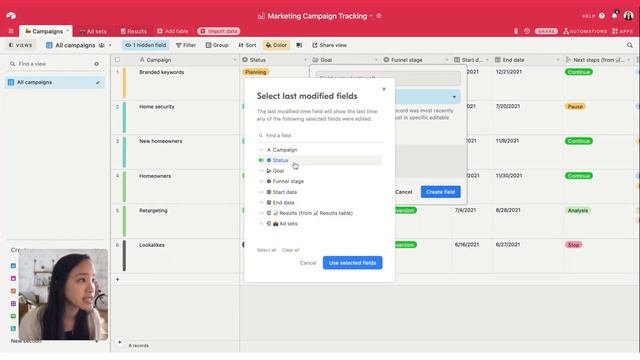
Task: Open the Next steps column dropdown arrow
Action: 629,60
